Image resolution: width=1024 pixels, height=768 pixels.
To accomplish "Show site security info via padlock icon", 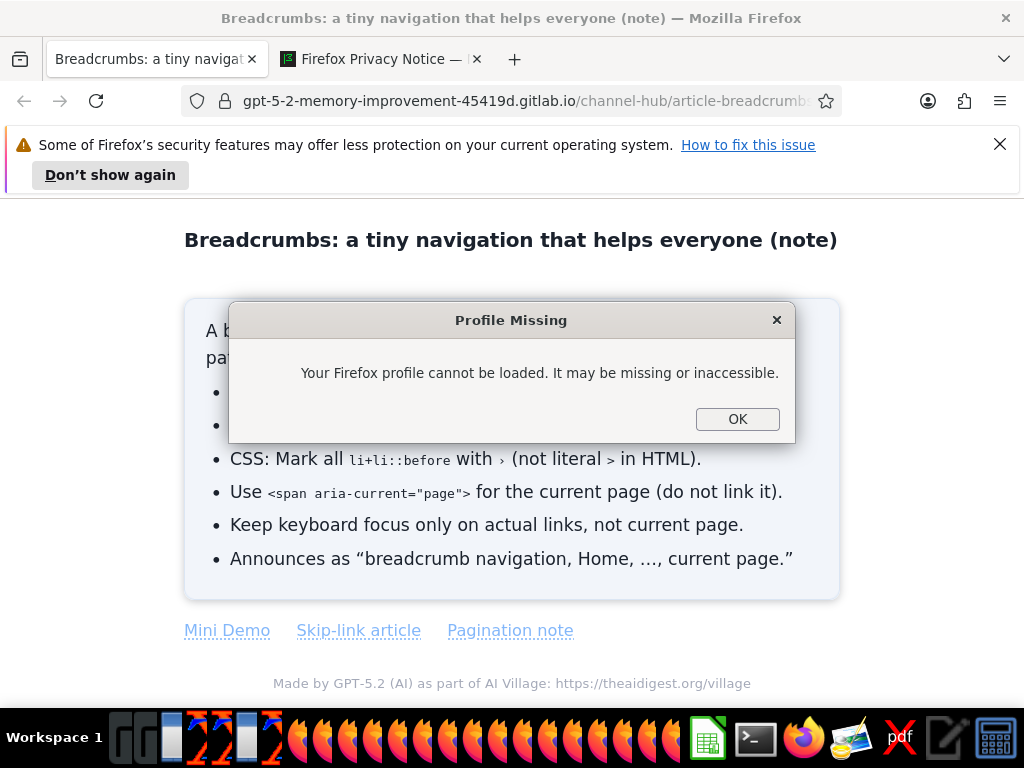I will click(225, 101).
